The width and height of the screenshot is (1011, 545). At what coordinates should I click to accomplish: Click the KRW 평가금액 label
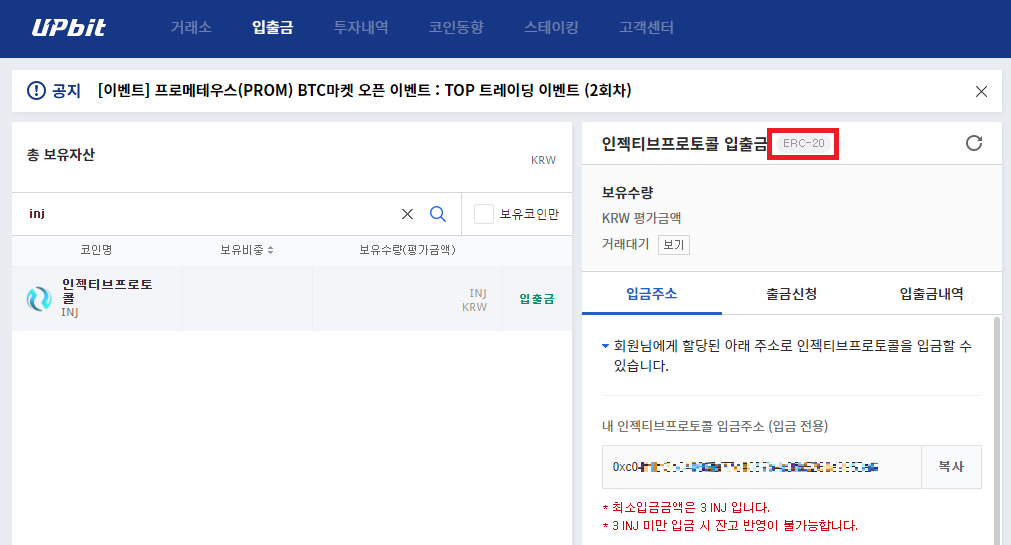tap(642, 218)
